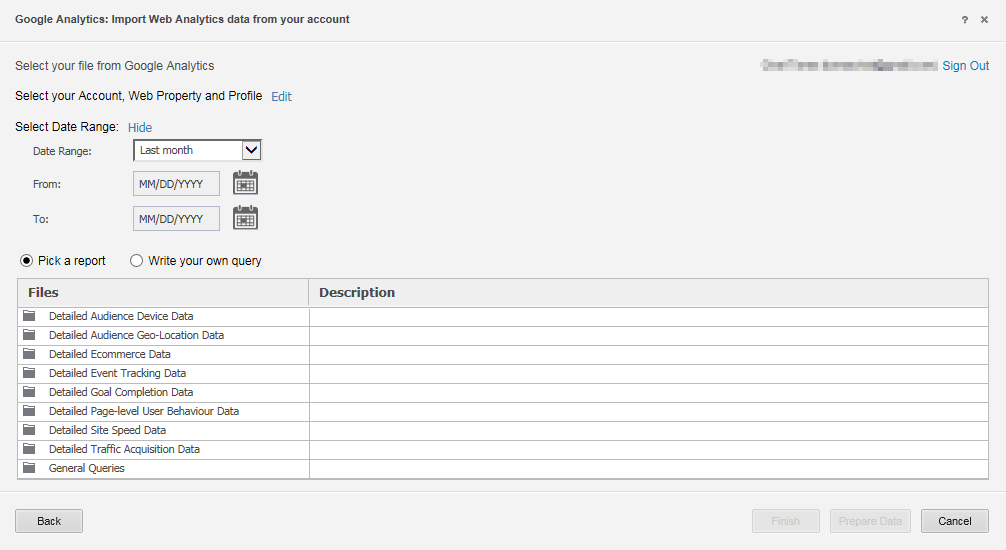The height and width of the screenshot is (550, 1006).
Task: Click the From date input field
Action: pyautogui.click(x=176, y=184)
